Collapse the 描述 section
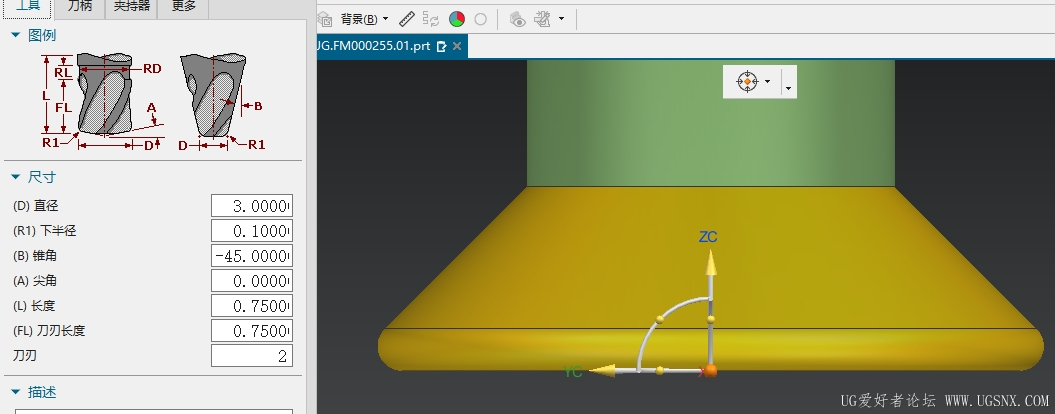This screenshot has width=1055, height=414. [17, 392]
